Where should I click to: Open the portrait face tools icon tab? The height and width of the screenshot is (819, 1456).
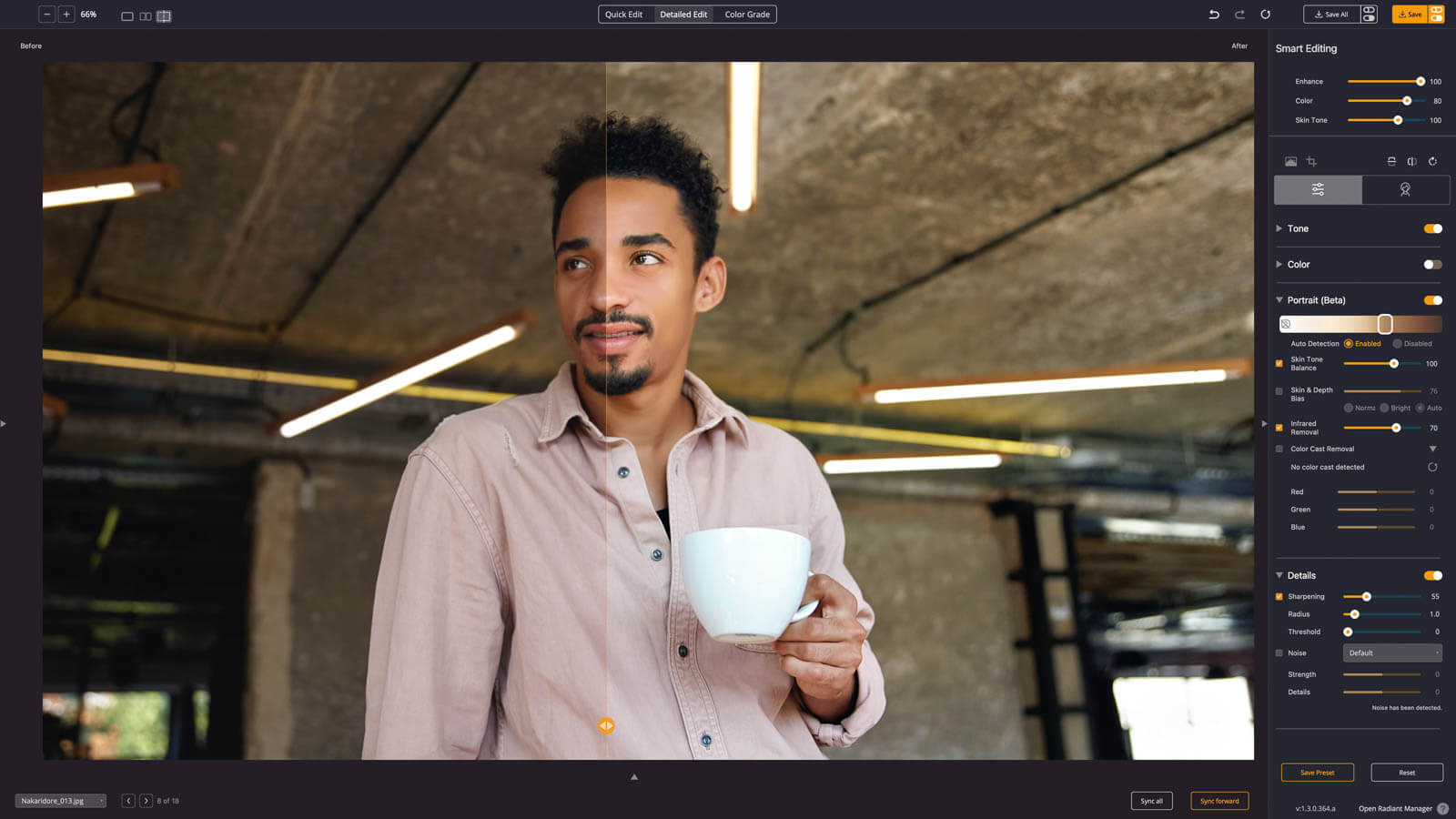(x=1405, y=189)
